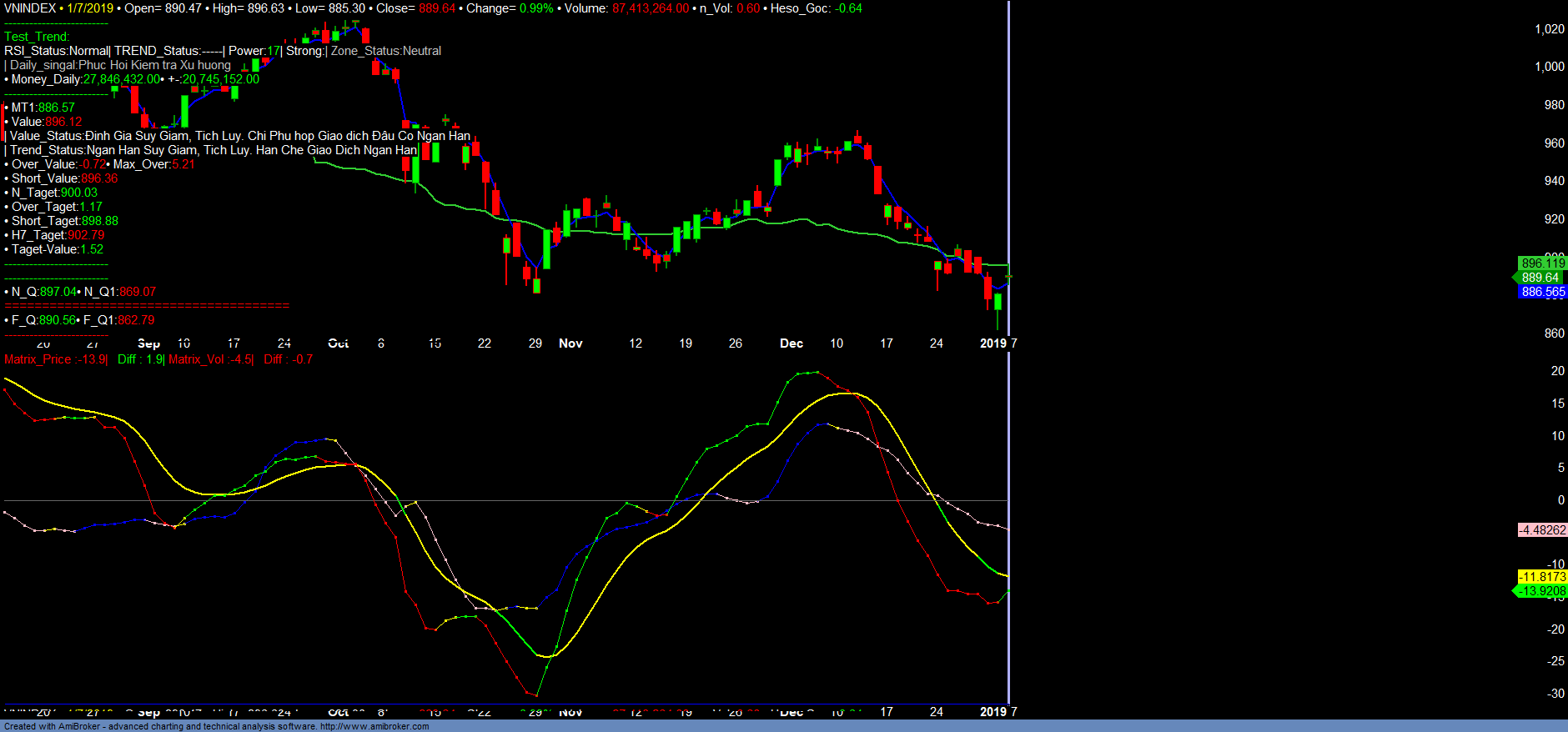Screen dimensions: 1568x732
Task: Click the green -13.9208 indicator tag
Action: [1542, 591]
